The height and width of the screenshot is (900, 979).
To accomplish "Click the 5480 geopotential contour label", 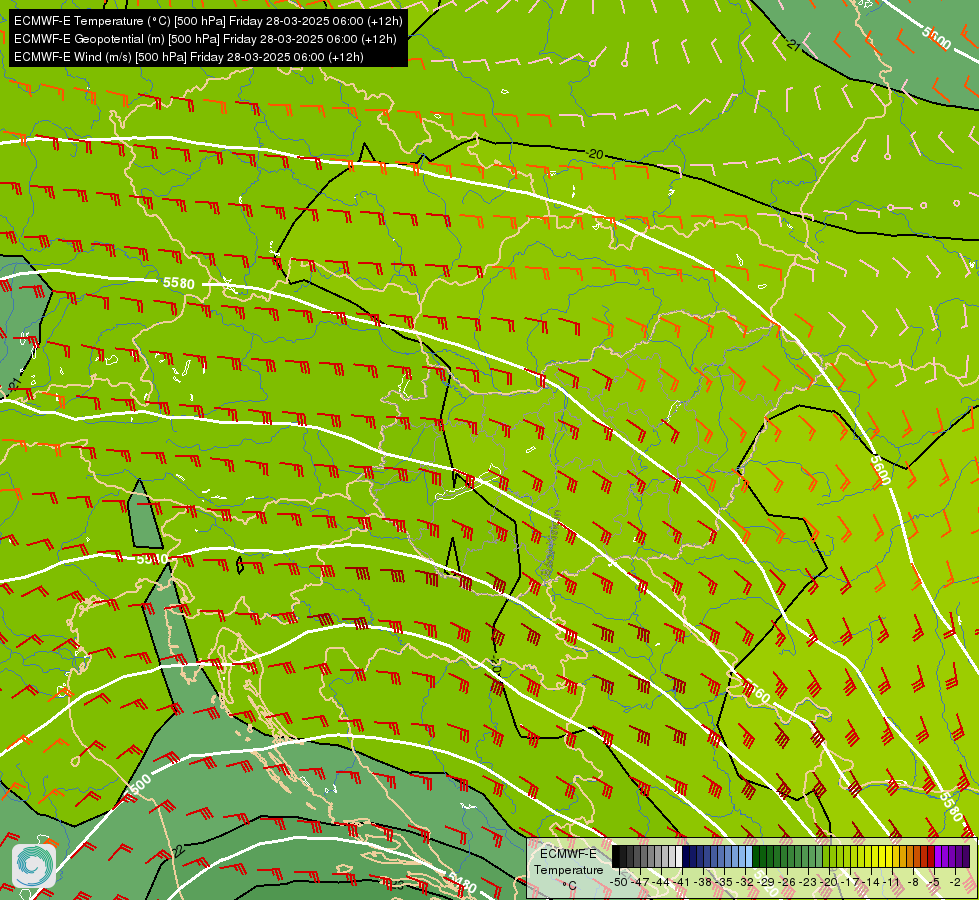I will tap(463, 885).
